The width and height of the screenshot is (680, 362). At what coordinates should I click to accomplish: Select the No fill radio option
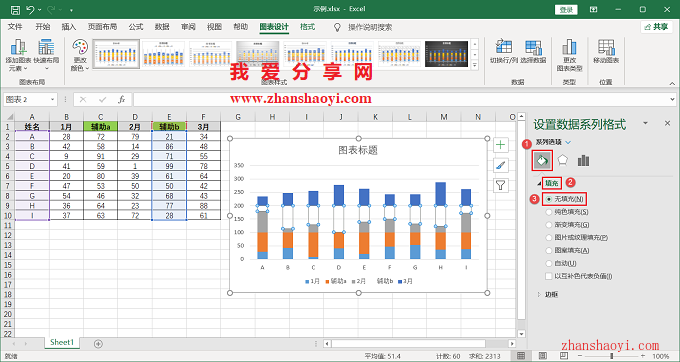[x=549, y=199]
